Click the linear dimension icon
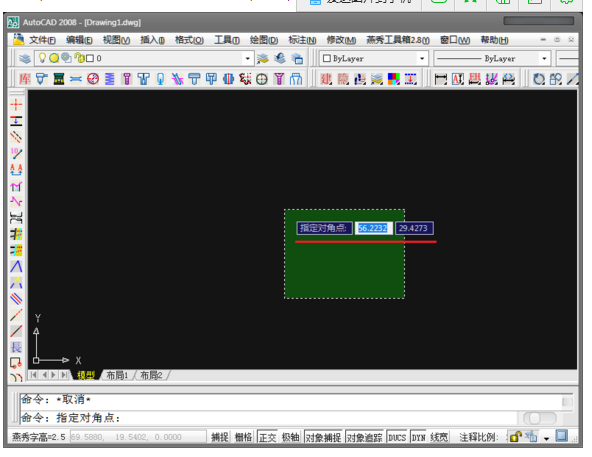592x457 pixels. tap(441, 79)
